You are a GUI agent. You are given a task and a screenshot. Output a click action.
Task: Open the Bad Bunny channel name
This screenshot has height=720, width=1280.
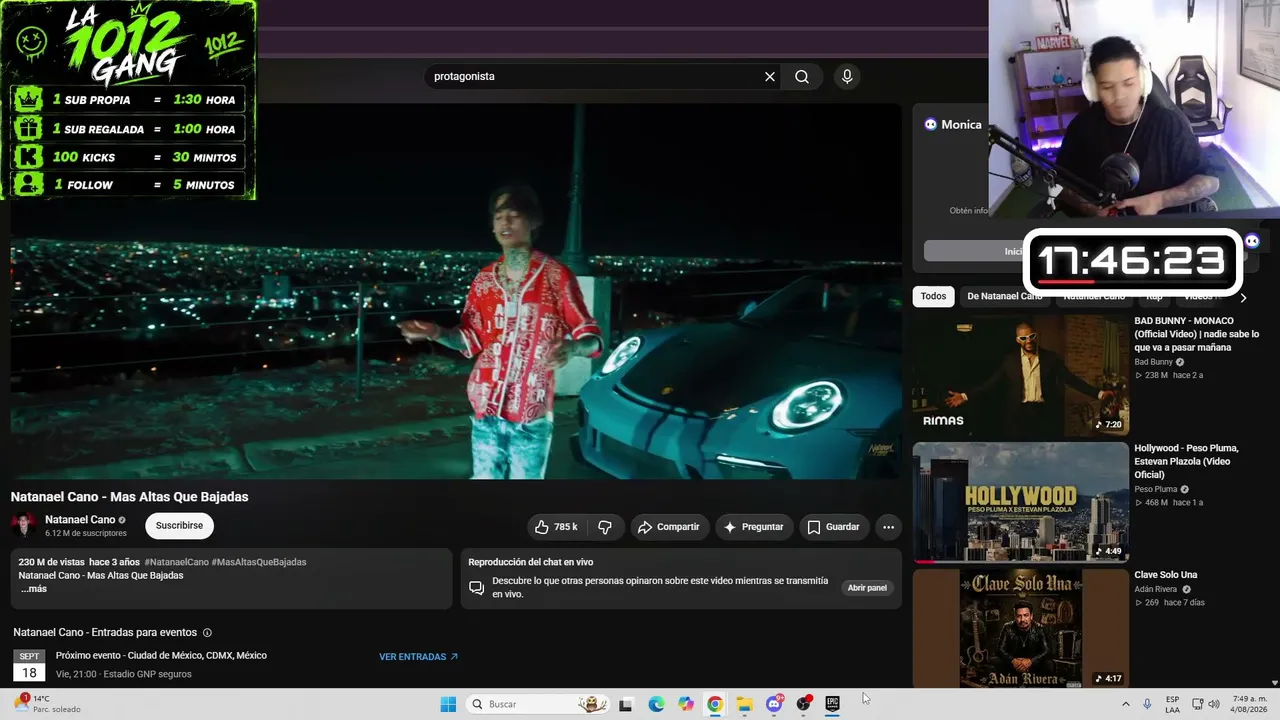pos(1153,362)
